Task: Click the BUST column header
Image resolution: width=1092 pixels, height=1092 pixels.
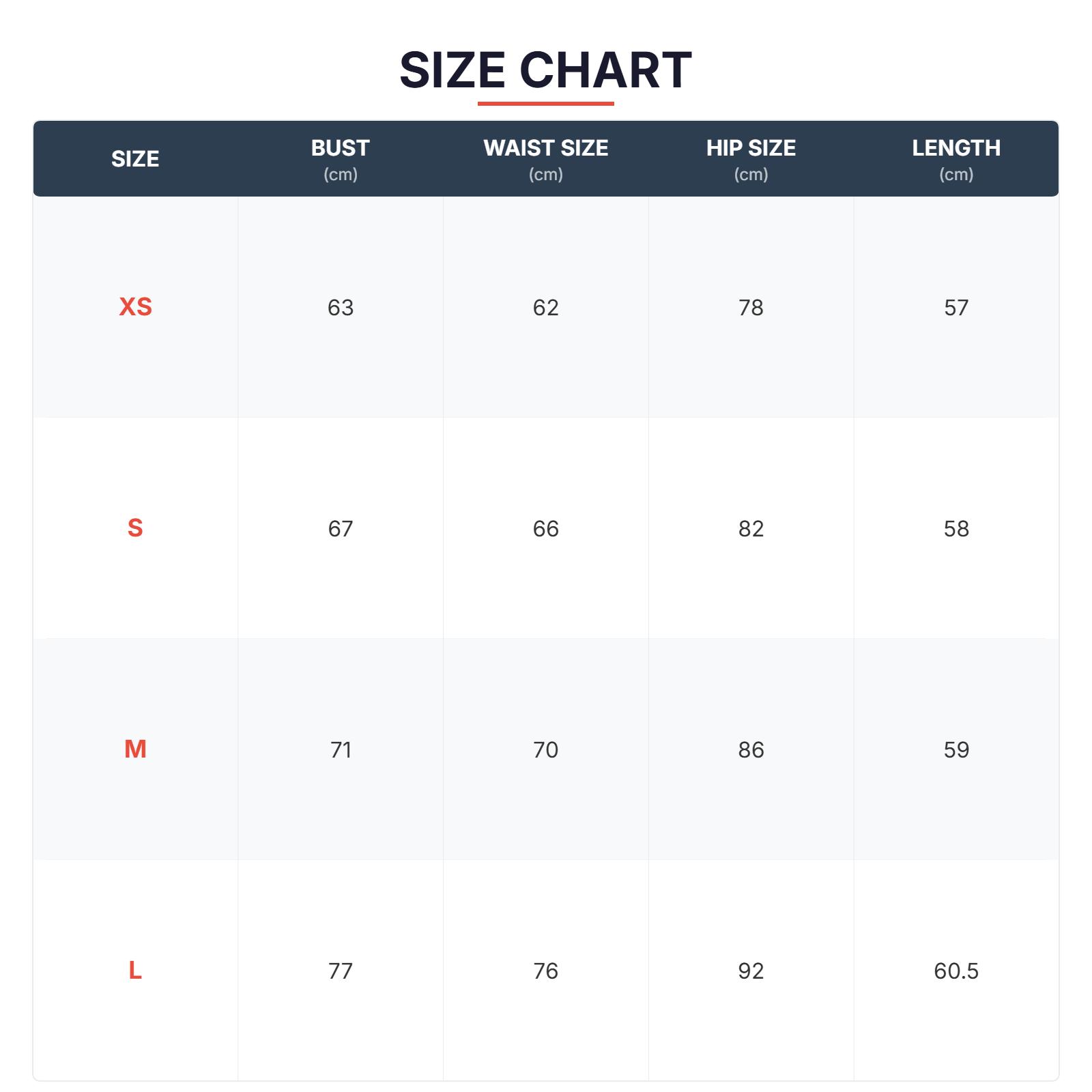Action: 341,148
